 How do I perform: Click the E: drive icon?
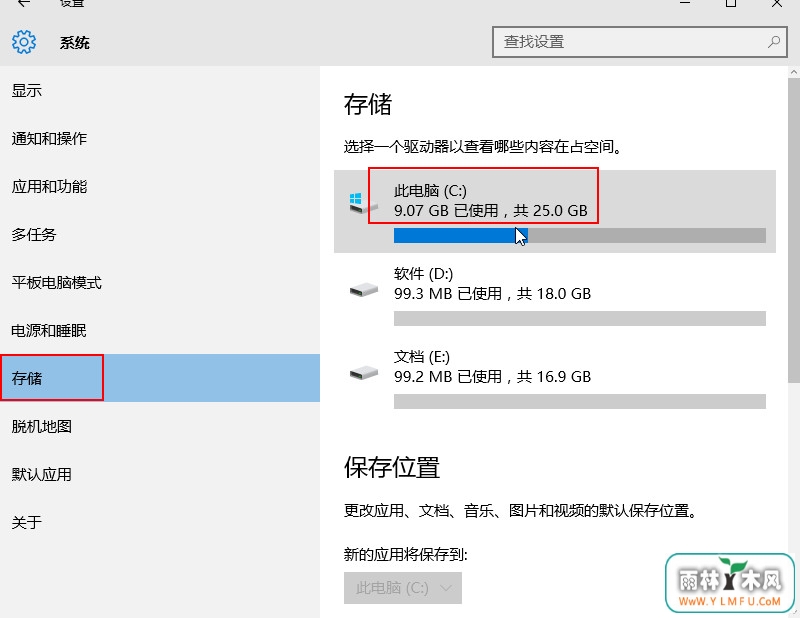363,373
